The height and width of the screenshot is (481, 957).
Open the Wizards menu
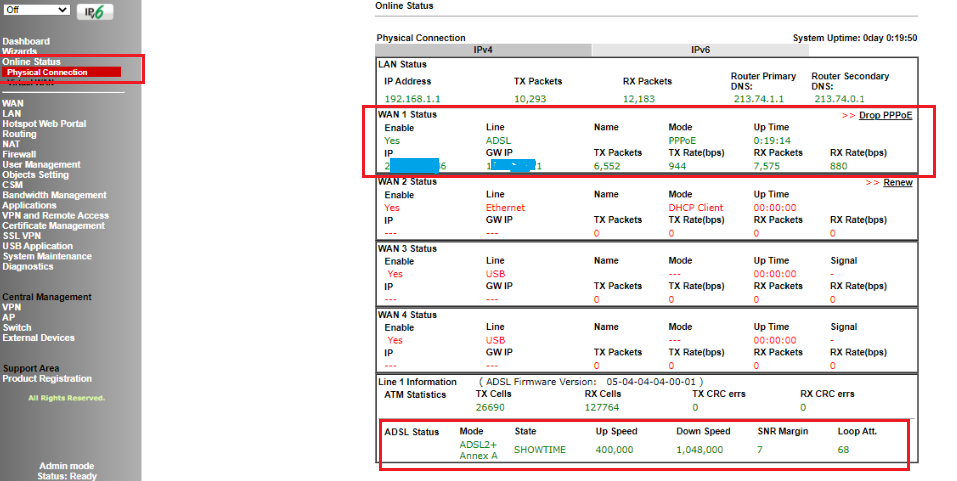19,51
